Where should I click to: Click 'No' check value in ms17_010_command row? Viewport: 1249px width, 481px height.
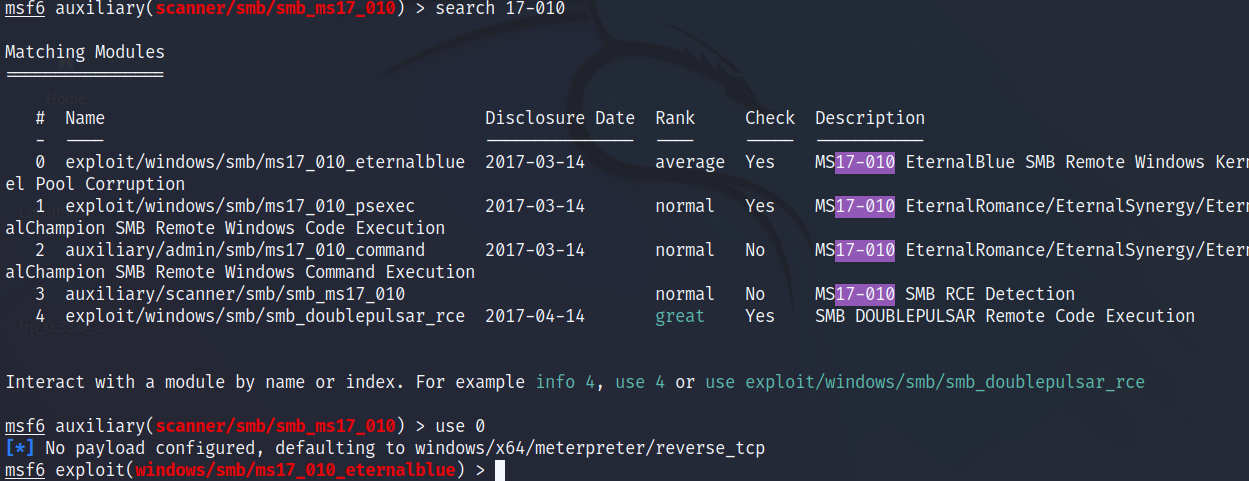755,250
